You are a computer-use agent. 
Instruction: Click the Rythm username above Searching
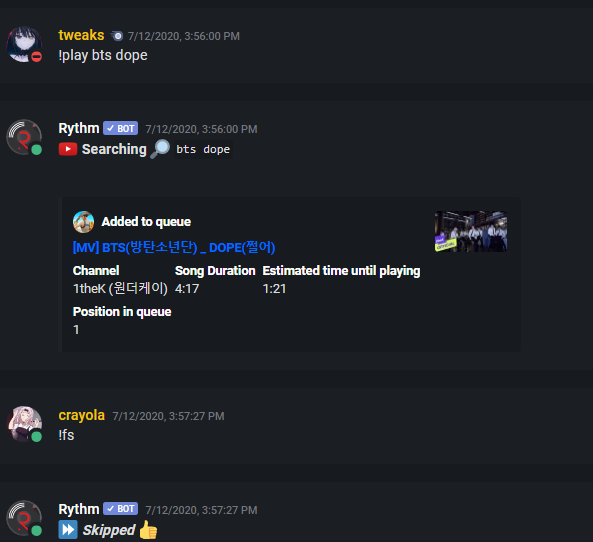tap(79, 128)
